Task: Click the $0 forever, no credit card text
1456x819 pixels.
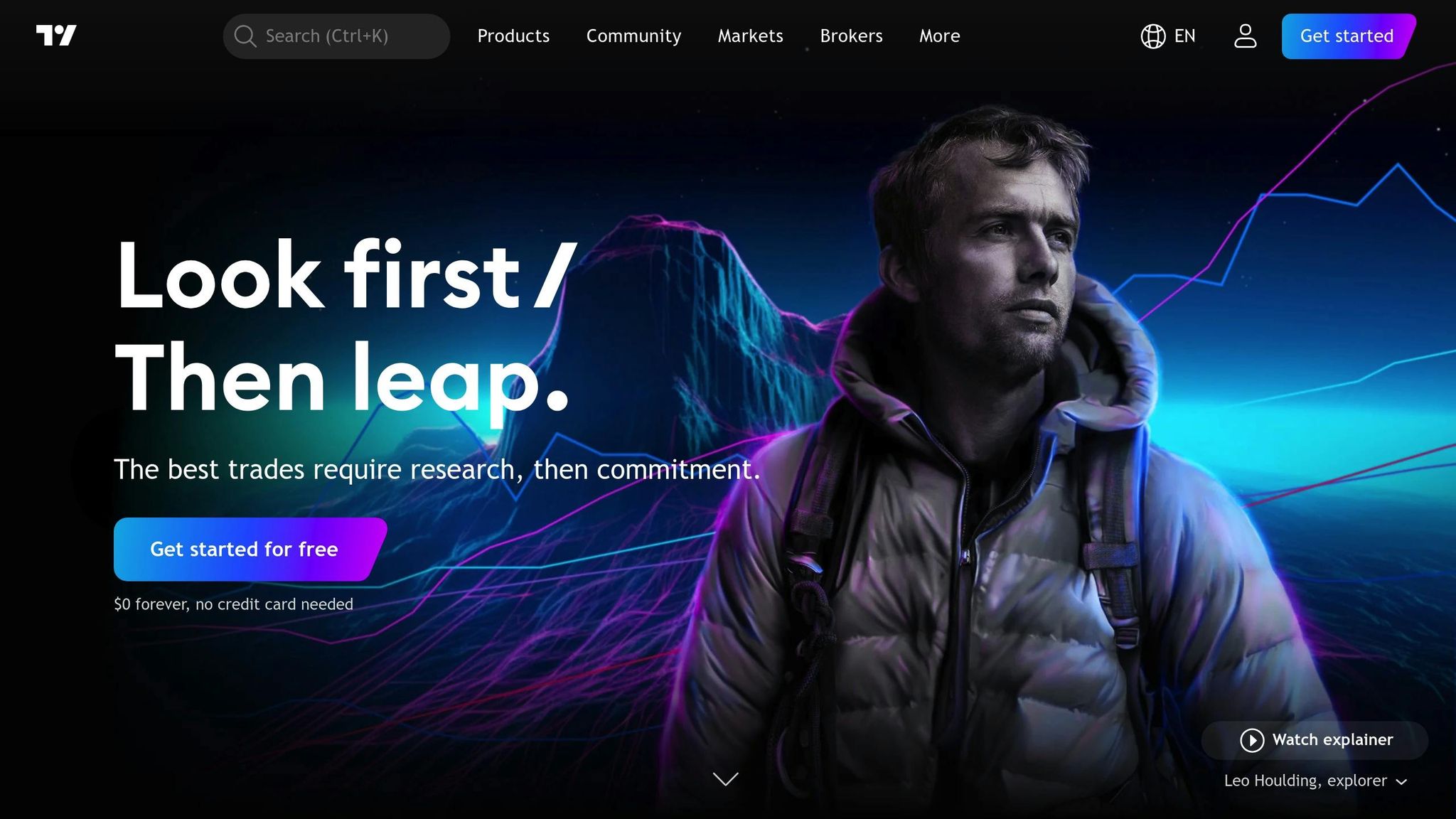Action: (233, 604)
